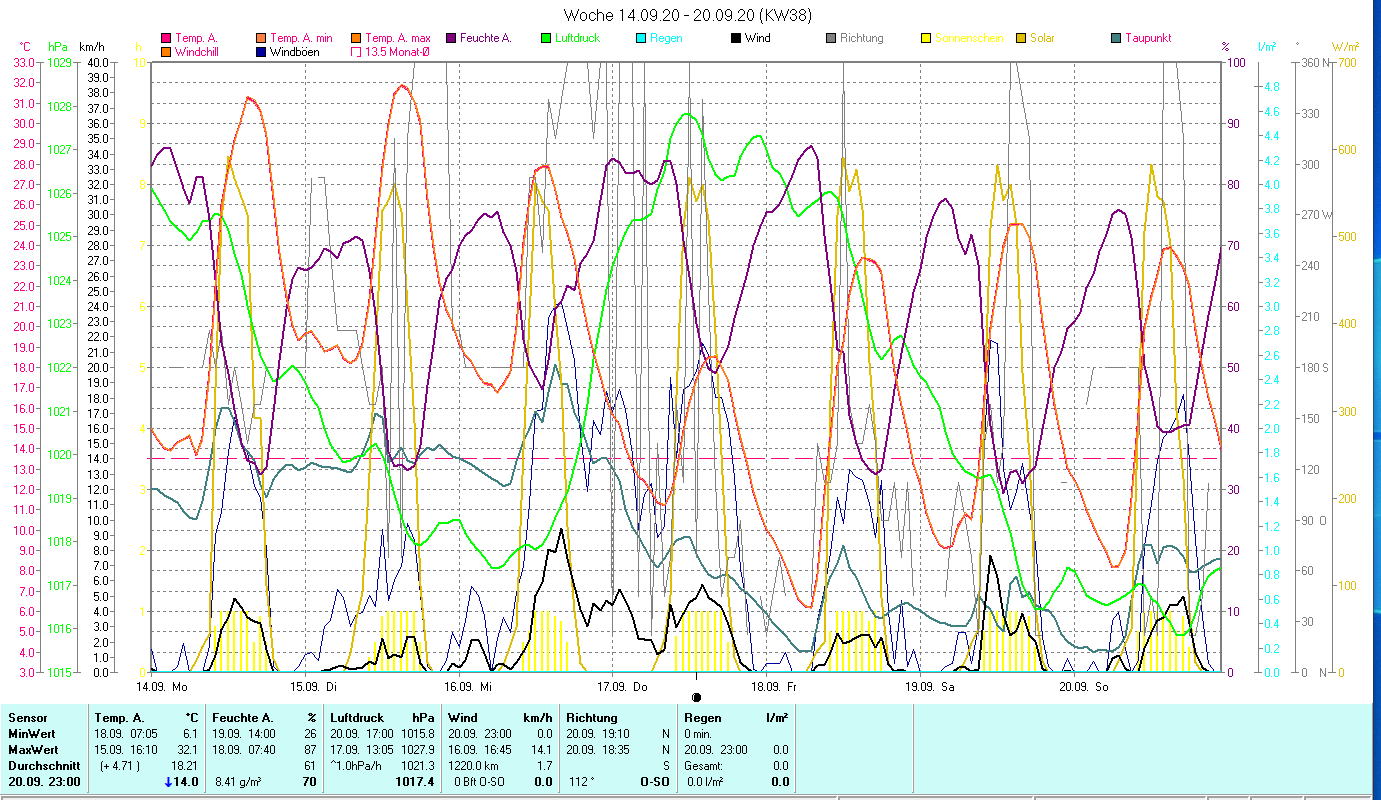The image size is (1381, 800).
Task: Click the current pressure value '1017.4'
Action: point(415,781)
